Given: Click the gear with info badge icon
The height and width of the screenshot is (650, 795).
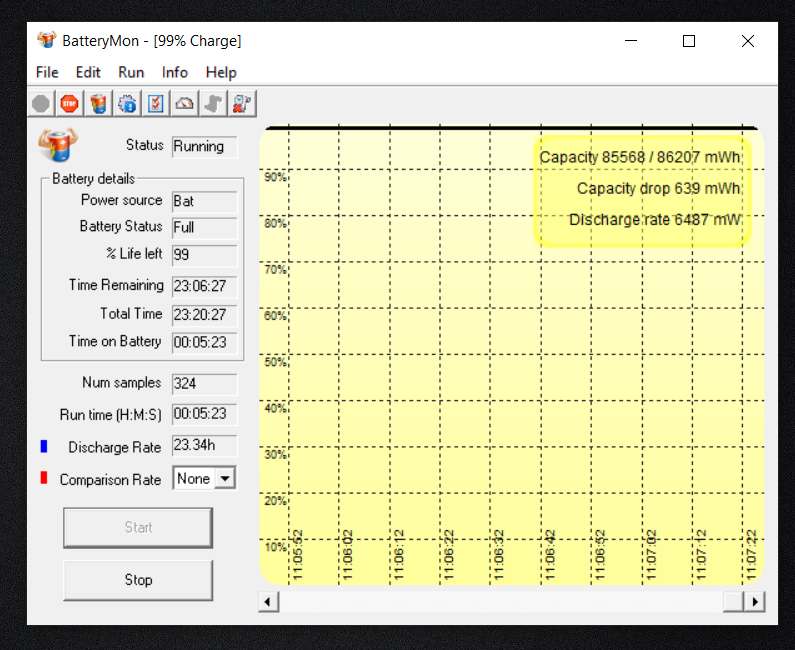Looking at the screenshot, I should [127, 103].
